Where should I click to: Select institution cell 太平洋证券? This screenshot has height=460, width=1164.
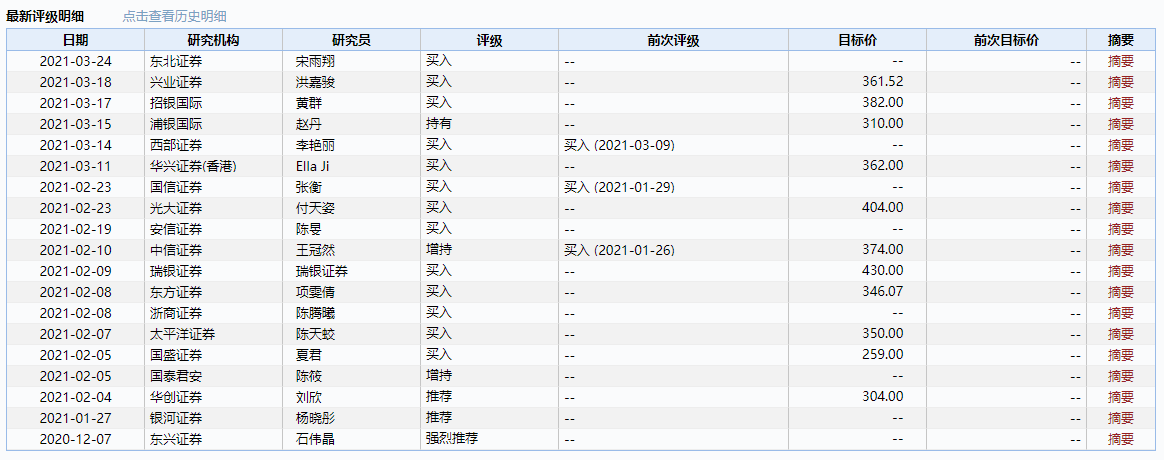click(x=183, y=334)
